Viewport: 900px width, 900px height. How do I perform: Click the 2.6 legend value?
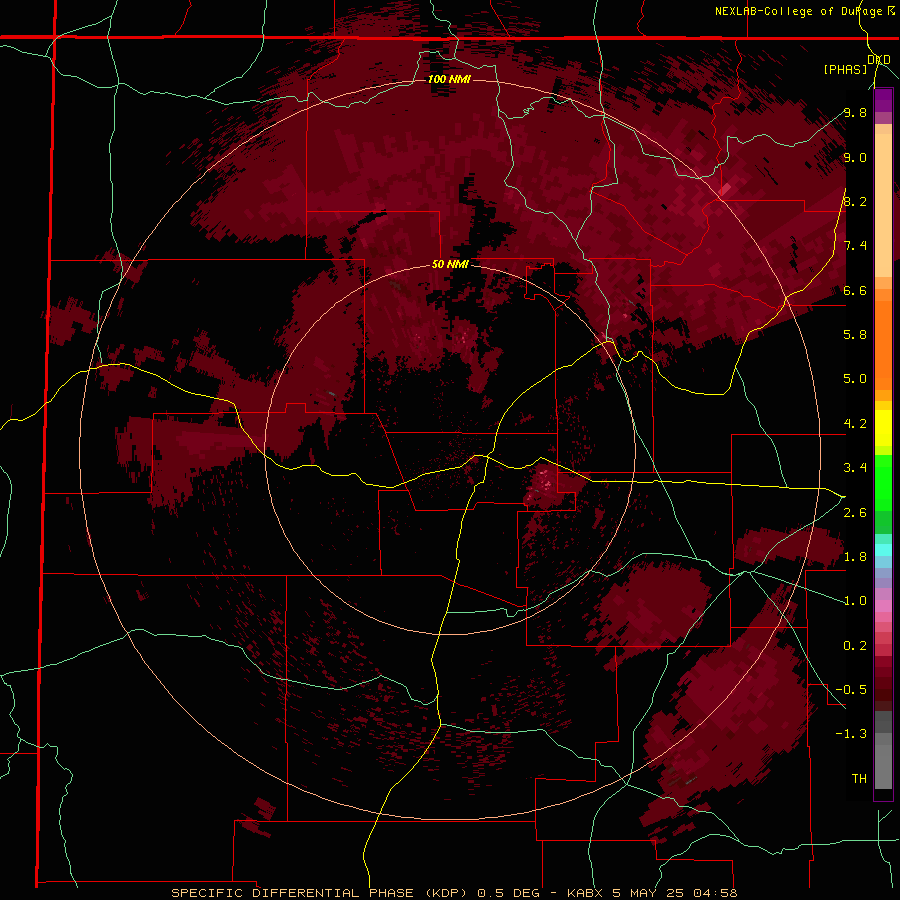[855, 513]
